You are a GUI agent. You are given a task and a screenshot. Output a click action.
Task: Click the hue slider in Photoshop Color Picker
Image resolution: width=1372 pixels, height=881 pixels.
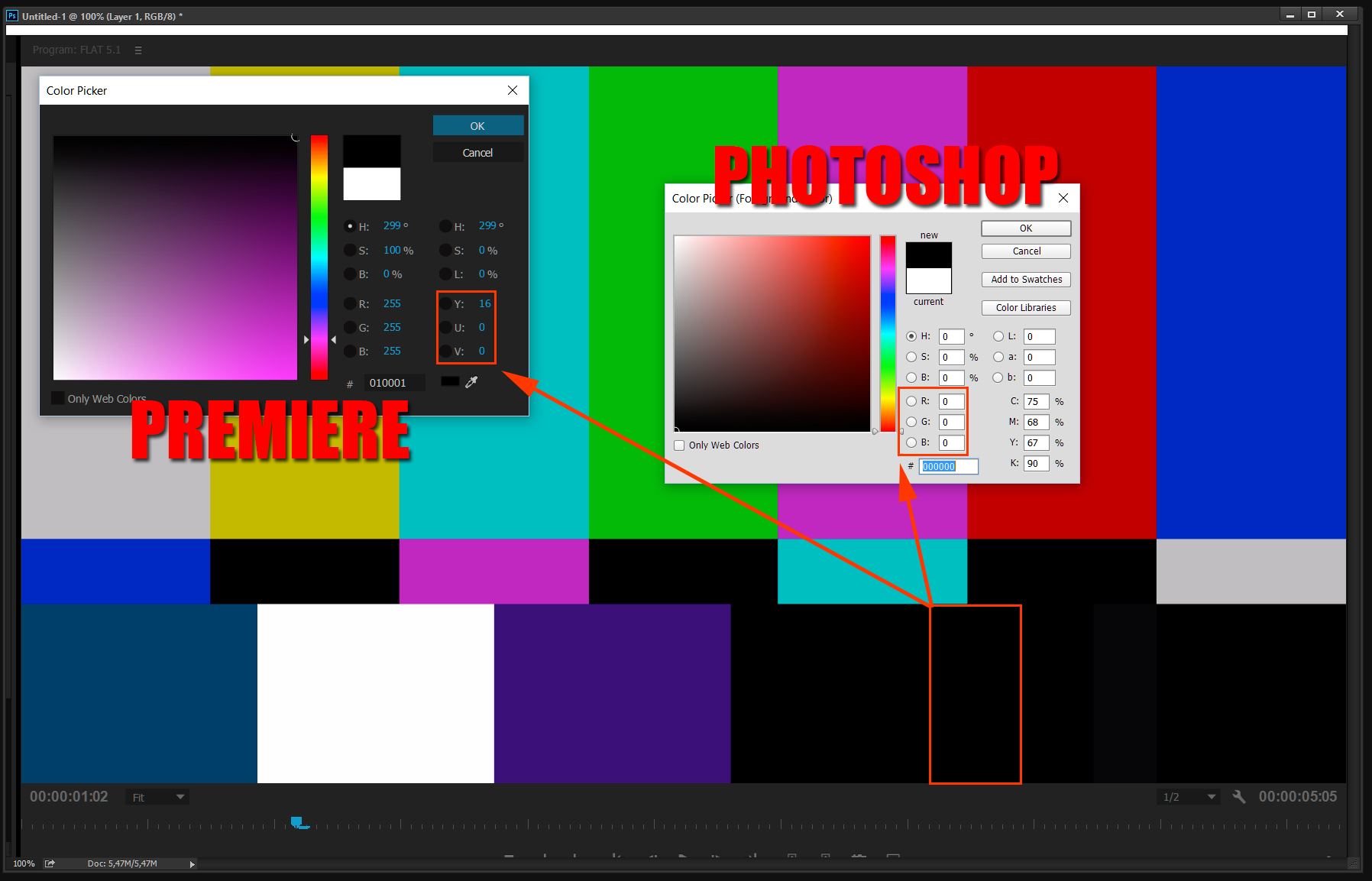(x=888, y=334)
